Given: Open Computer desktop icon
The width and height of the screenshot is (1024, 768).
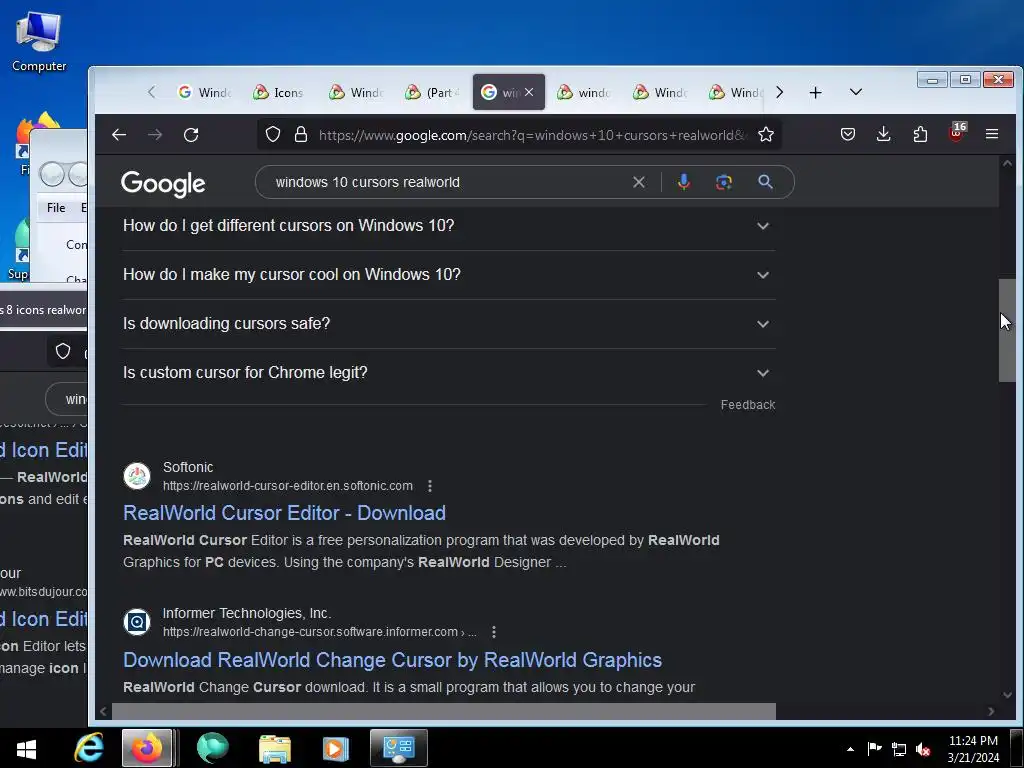Looking at the screenshot, I should tap(39, 42).
